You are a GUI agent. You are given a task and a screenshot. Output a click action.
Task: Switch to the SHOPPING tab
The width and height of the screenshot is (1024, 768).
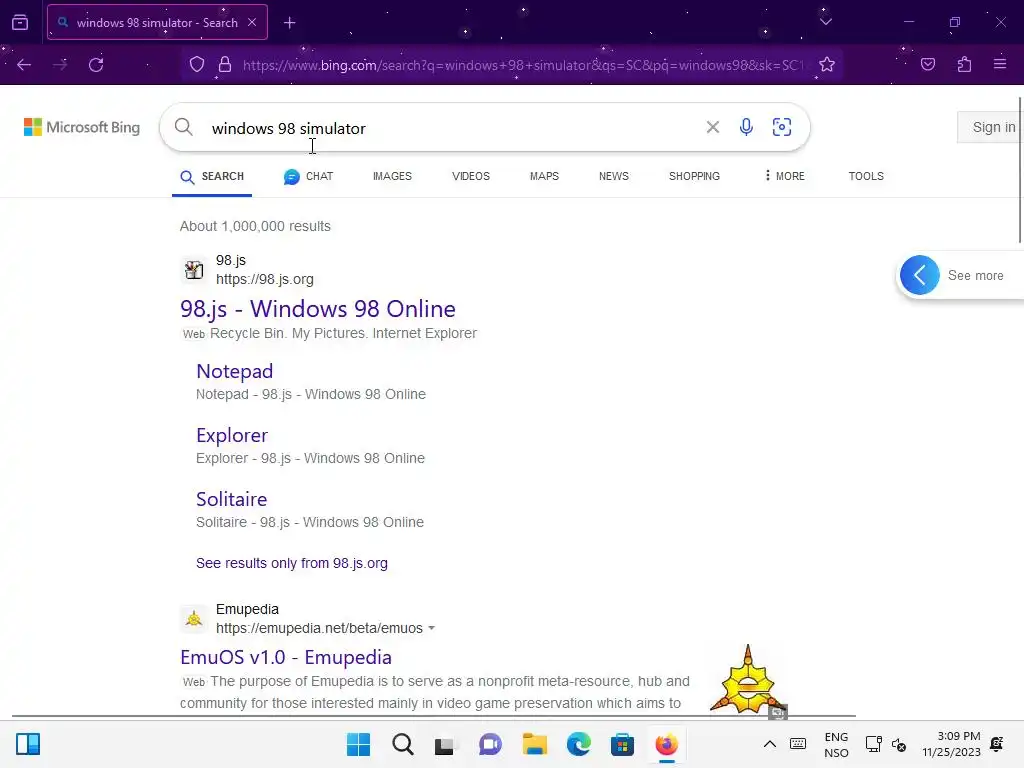694,176
